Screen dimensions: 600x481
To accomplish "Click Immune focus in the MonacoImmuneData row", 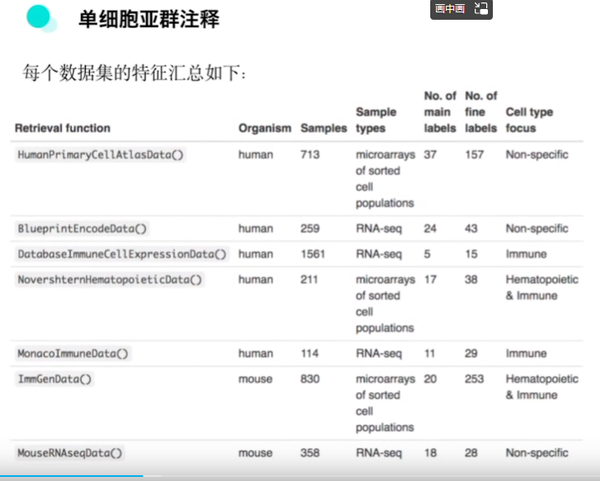I will tap(526, 353).
